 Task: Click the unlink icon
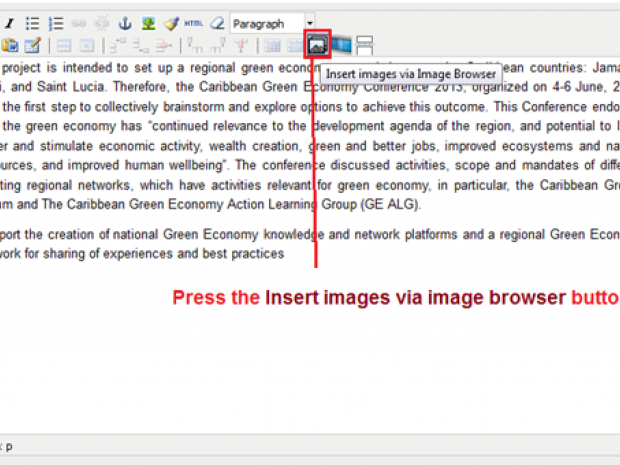pos(101,23)
